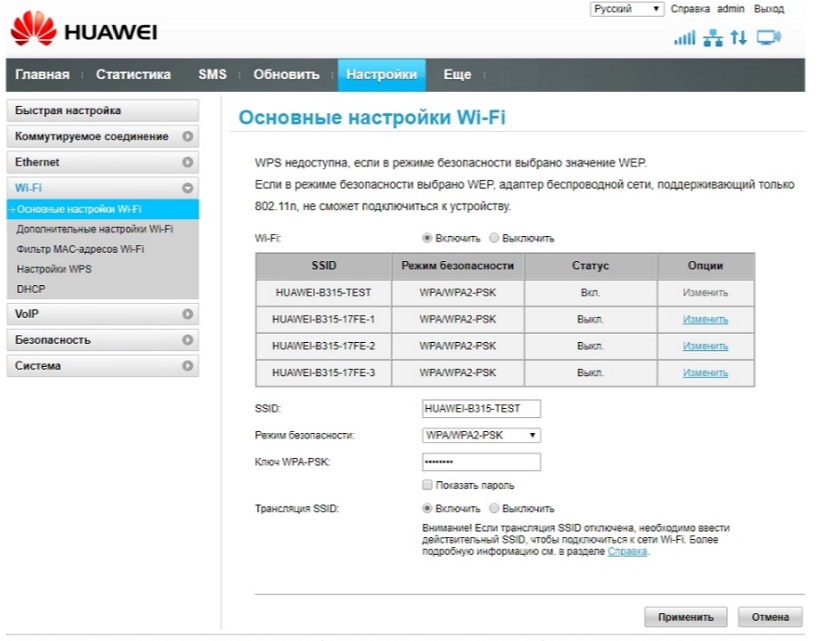Open the Статистика tab

(x=133, y=74)
